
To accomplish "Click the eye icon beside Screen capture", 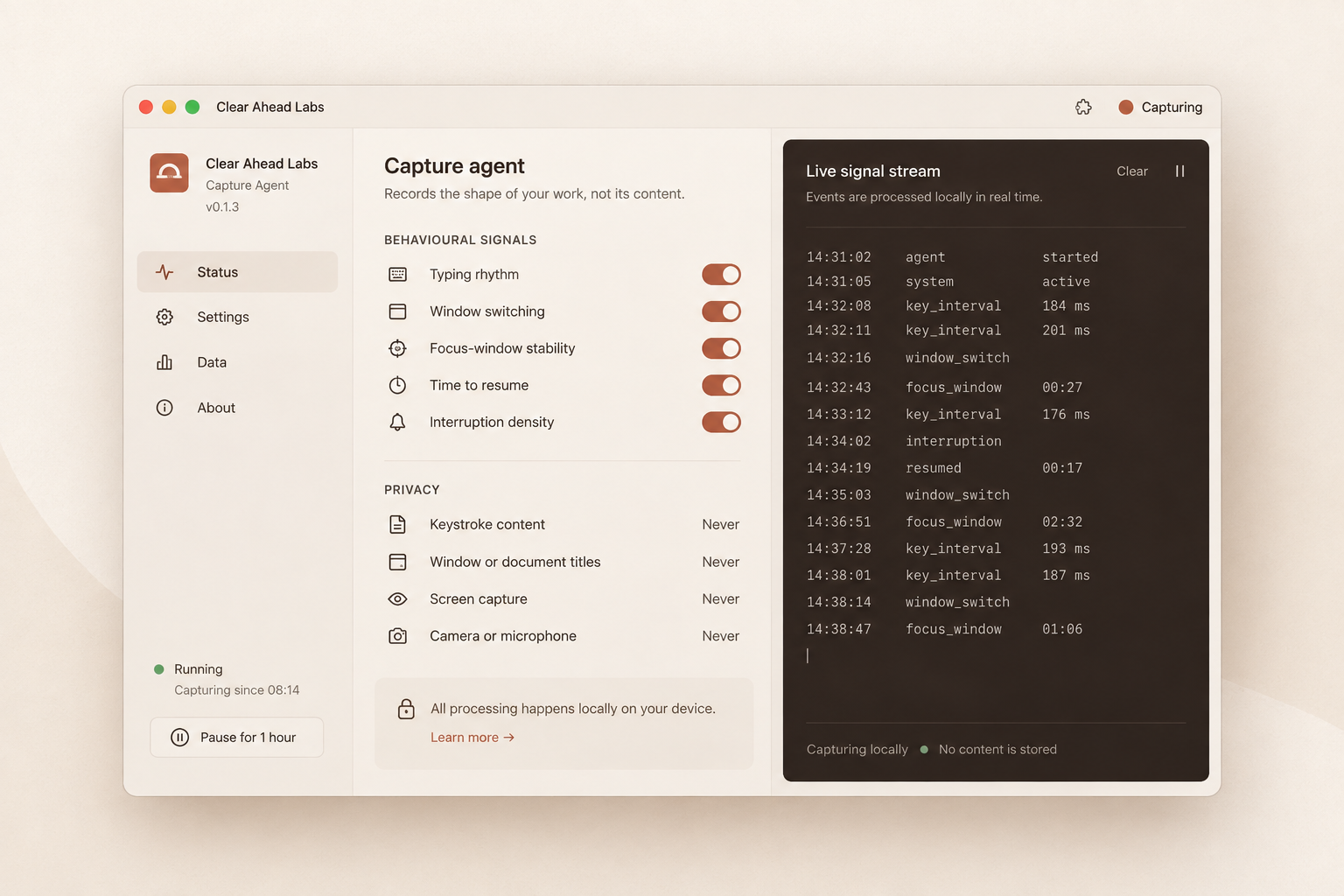I will (397, 599).
